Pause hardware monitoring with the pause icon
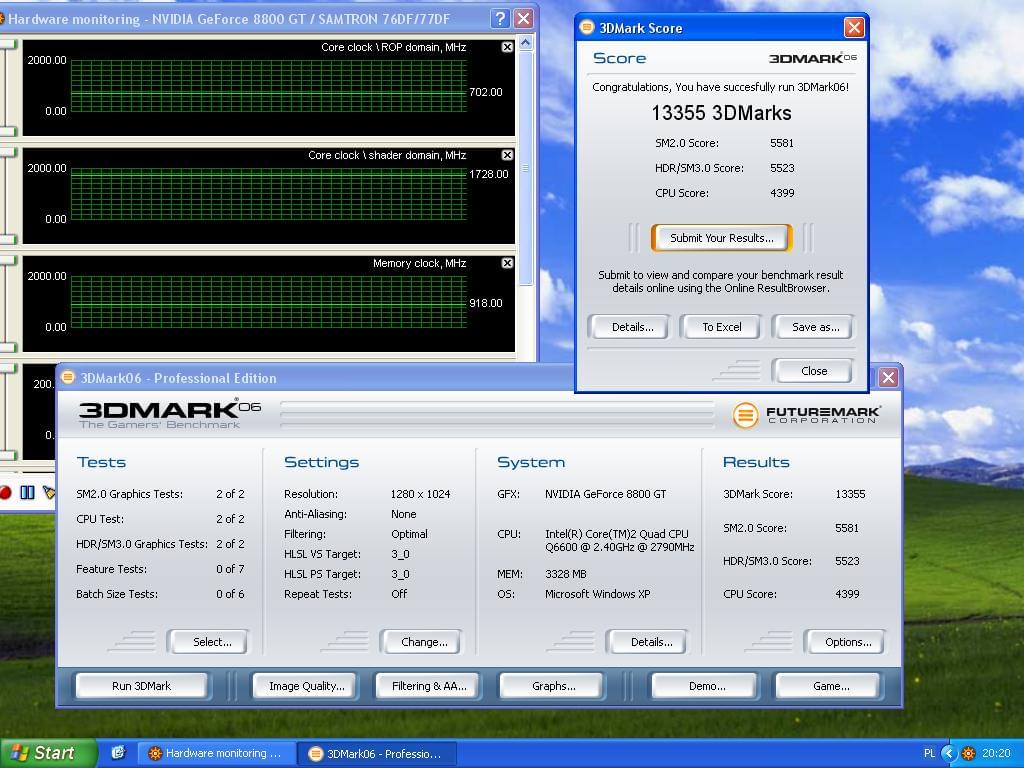 pos(27,492)
